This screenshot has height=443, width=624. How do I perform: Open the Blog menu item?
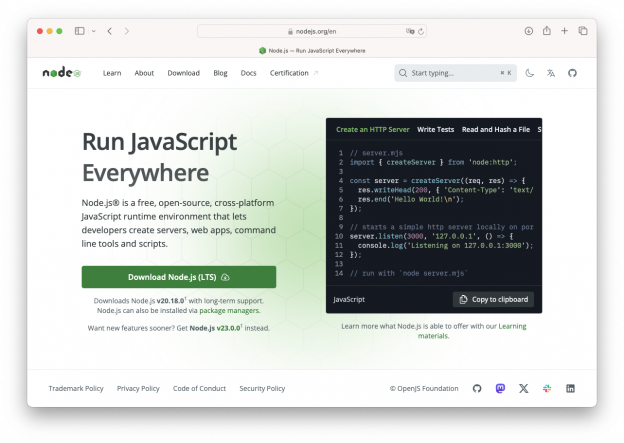pyautogui.click(x=220, y=73)
